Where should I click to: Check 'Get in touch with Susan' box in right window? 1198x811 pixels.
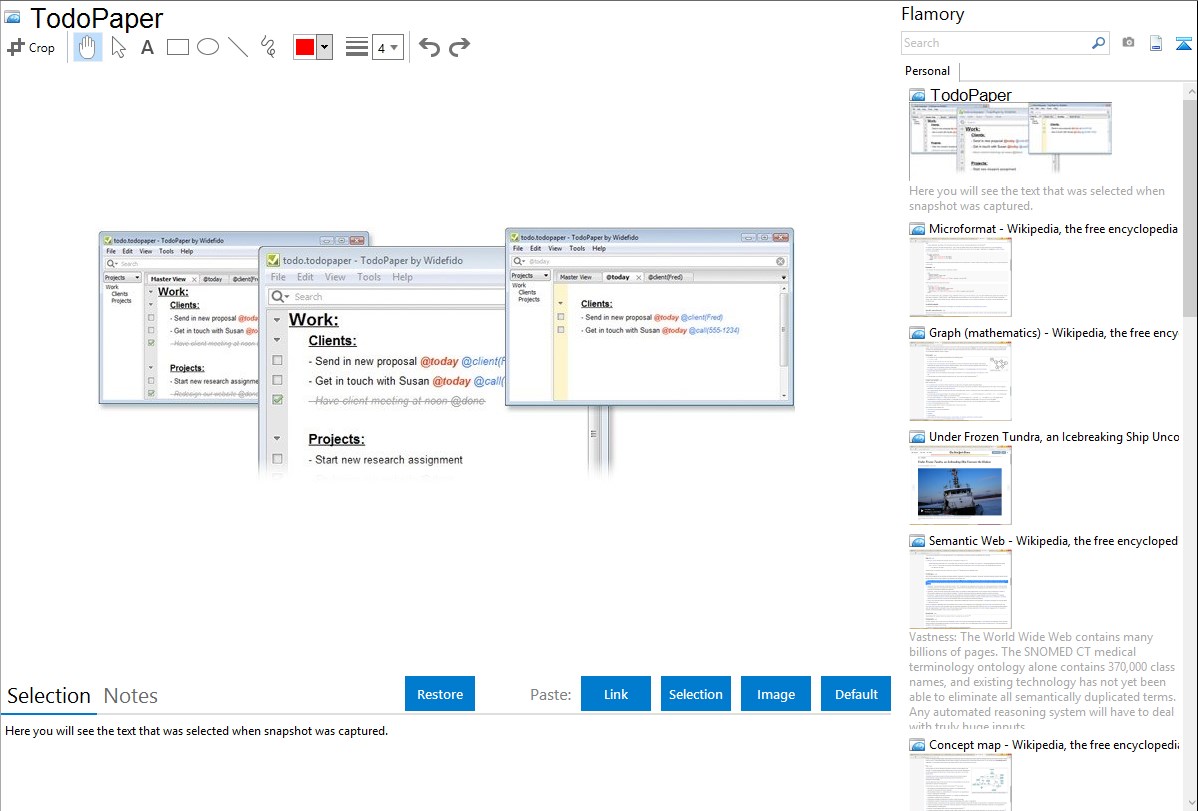(561, 329)
